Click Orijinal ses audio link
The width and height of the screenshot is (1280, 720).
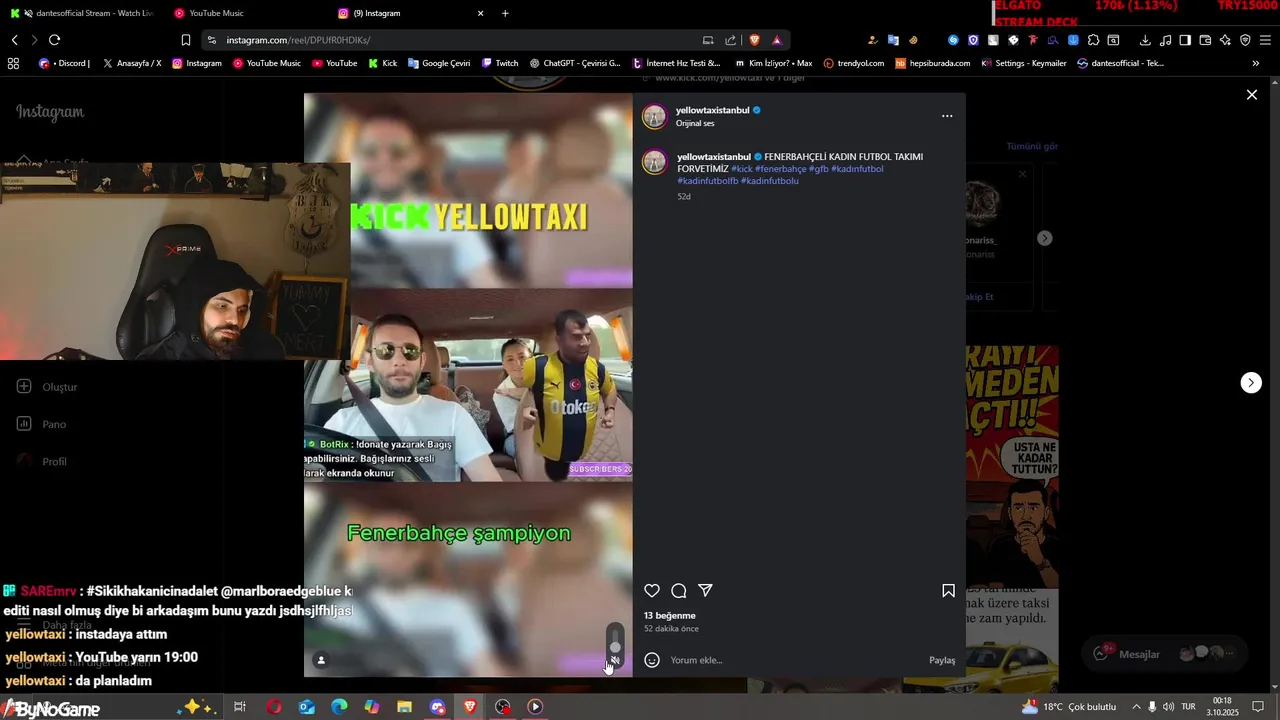click(x=695, y=124)
